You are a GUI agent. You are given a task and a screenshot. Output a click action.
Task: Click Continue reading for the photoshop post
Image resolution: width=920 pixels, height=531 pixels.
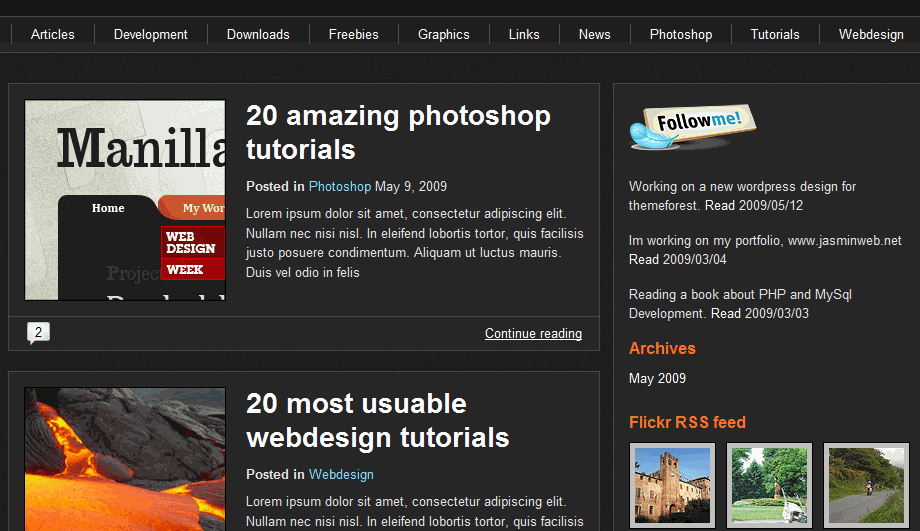pyautogui.click(x=533, y=333)
